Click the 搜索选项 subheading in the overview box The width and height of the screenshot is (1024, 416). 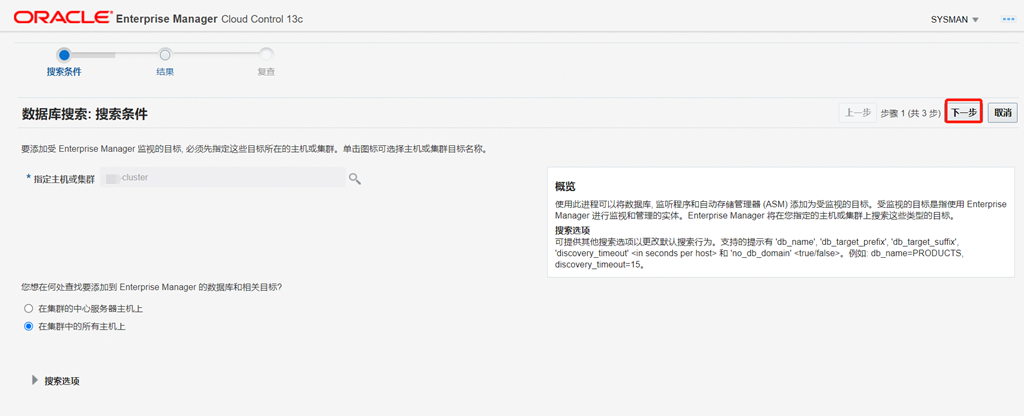[573, 231]
